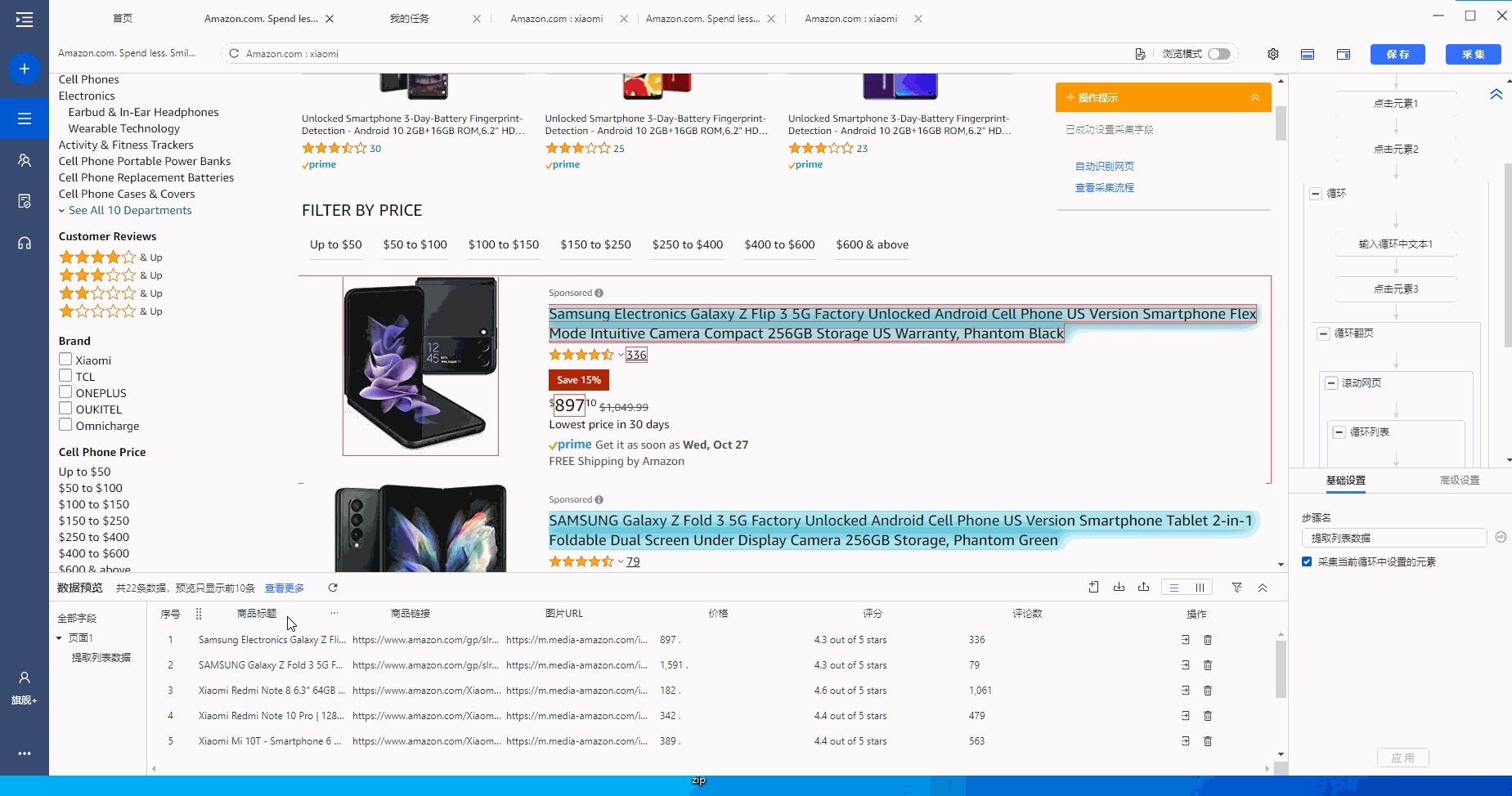The image size is (1512, 796).
Task: Collapse the 循环翻页 node in the workflow
Action: [x=1324, y=333]
